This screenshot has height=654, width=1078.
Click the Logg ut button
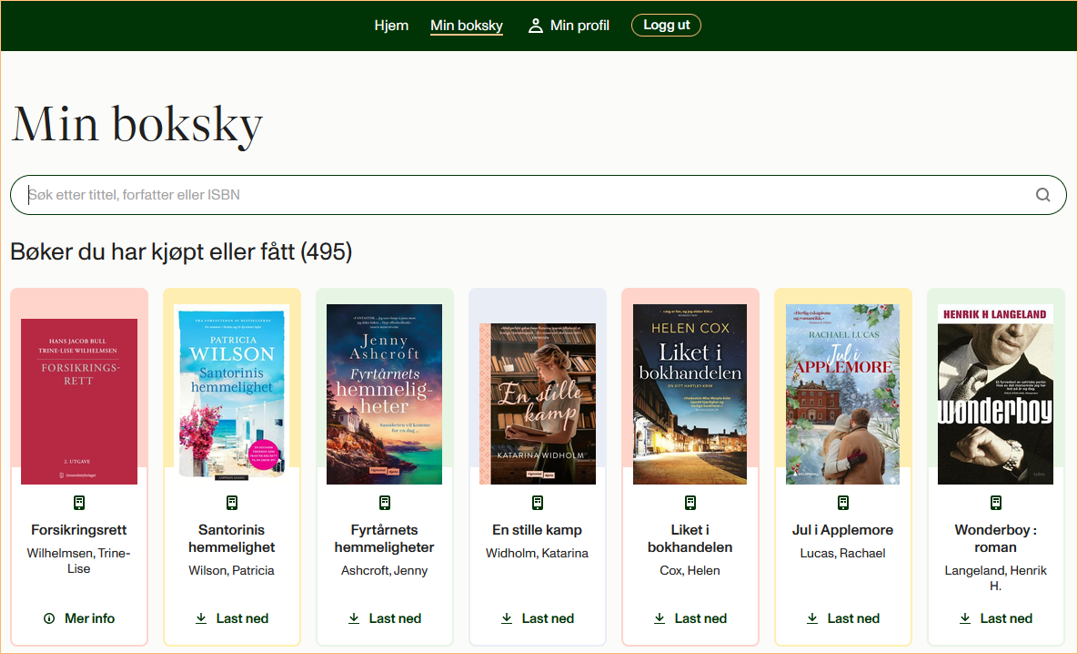[x=666, y=25]
